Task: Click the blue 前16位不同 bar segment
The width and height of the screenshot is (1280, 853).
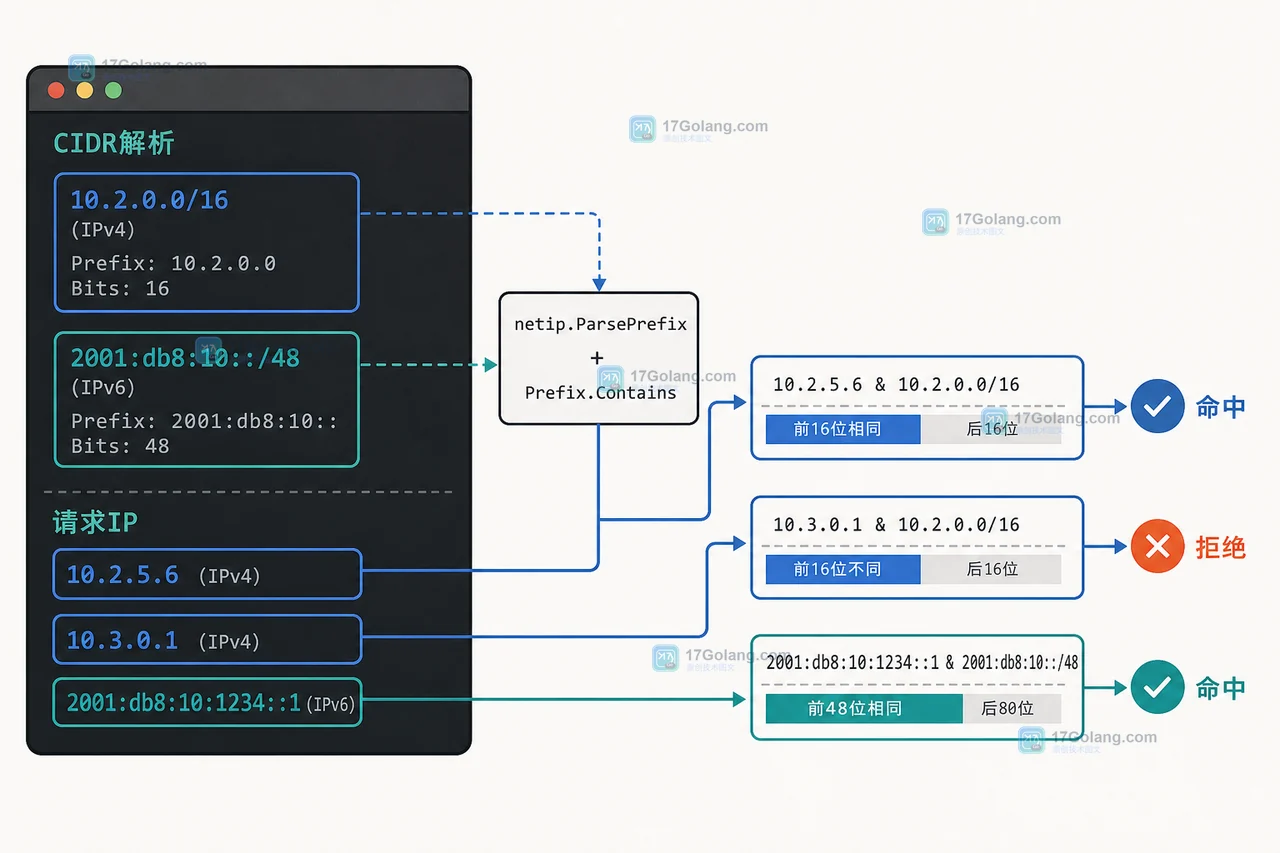Action: [x=842, y=569]
